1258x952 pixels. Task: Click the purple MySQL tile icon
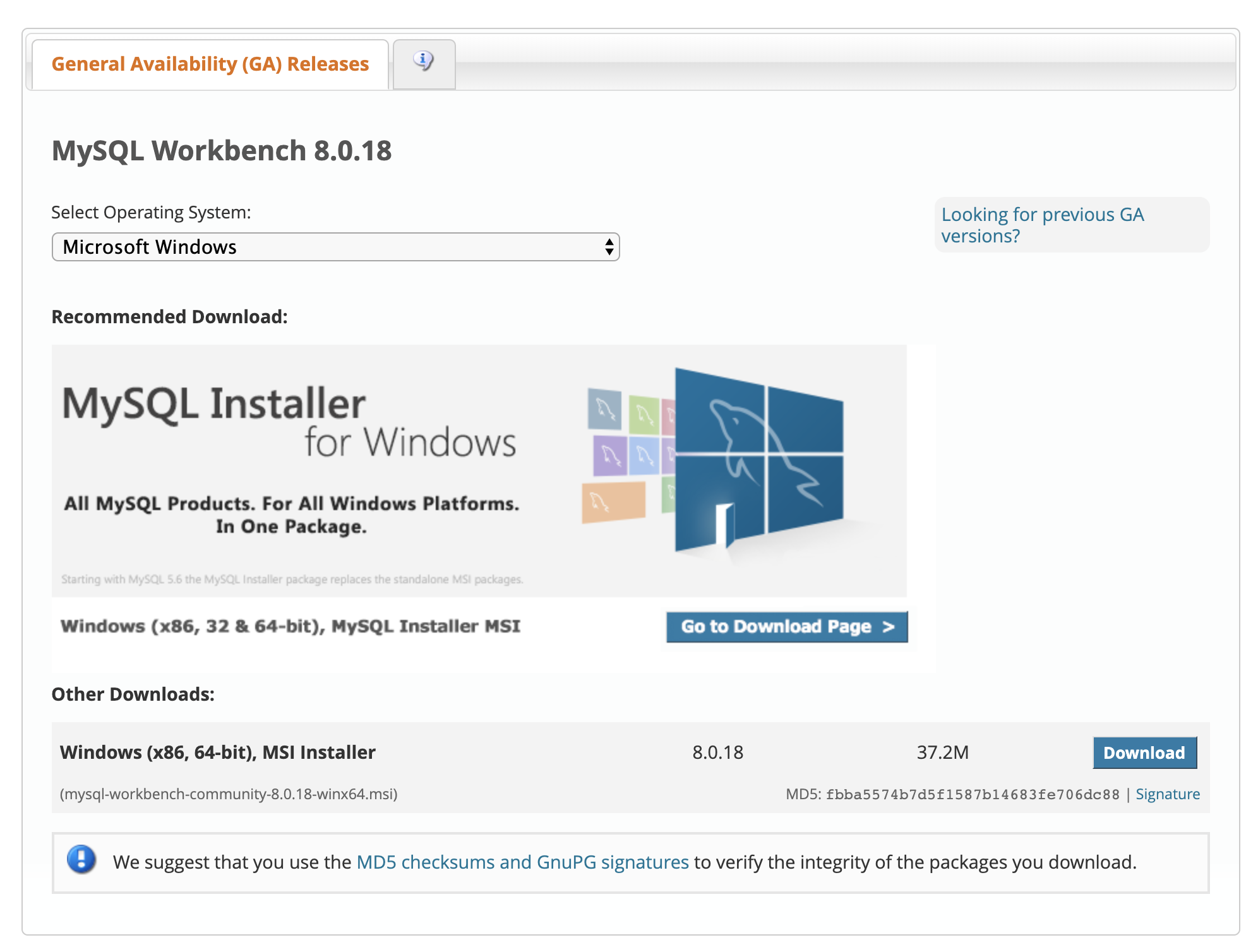609,455
